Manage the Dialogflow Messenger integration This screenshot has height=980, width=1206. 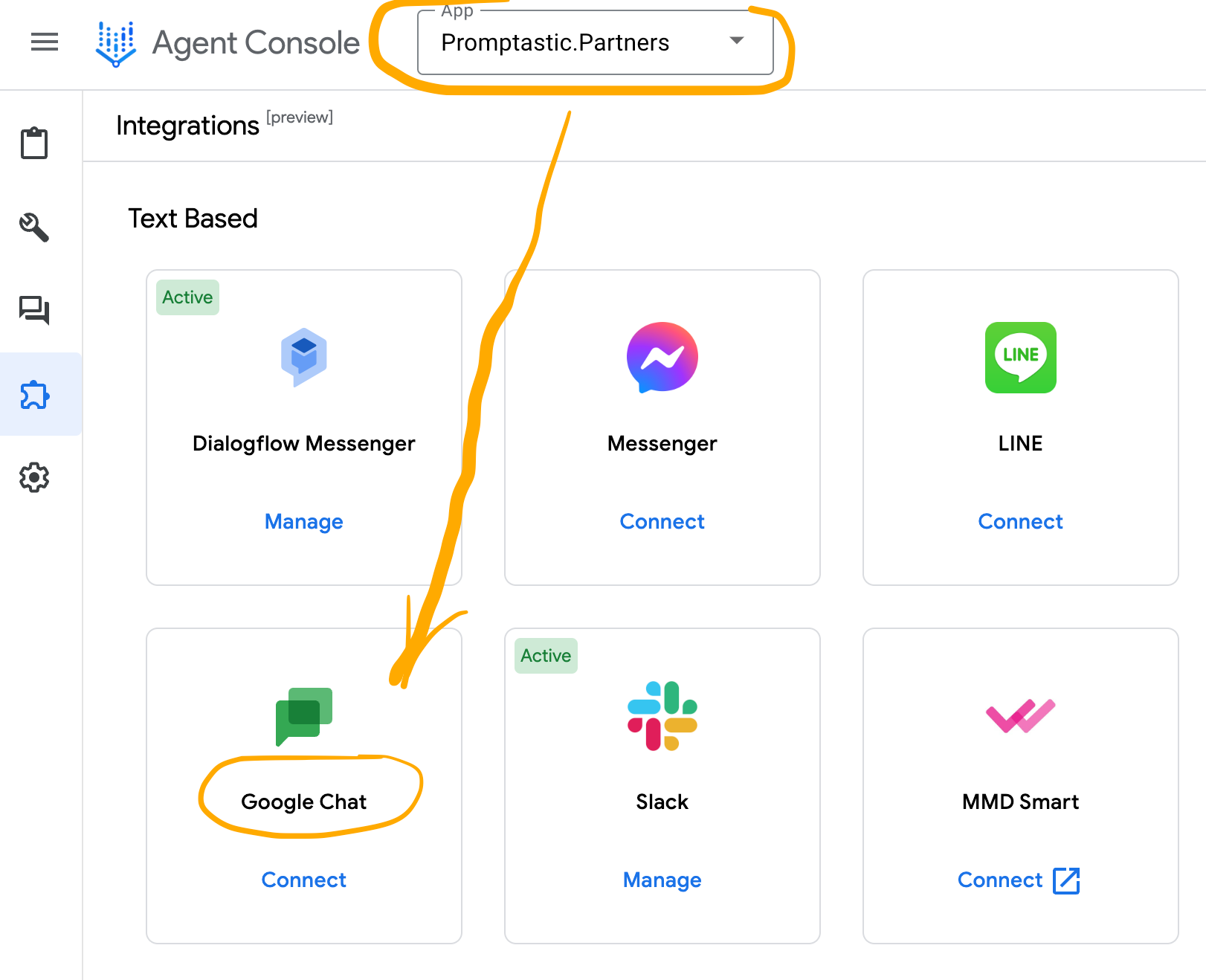click(303, 521)
